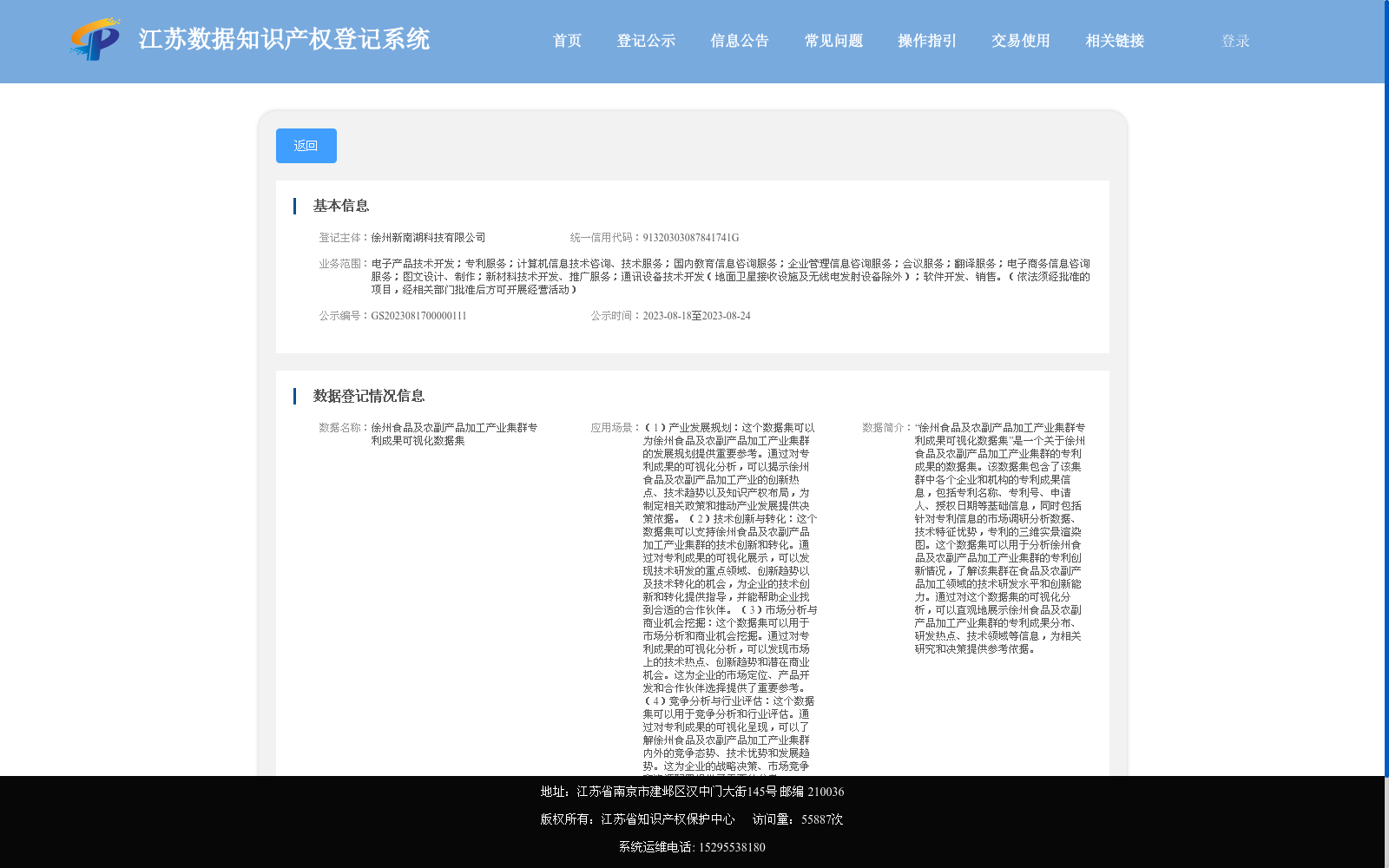Click the 登录 login link

coord(1235,41)
